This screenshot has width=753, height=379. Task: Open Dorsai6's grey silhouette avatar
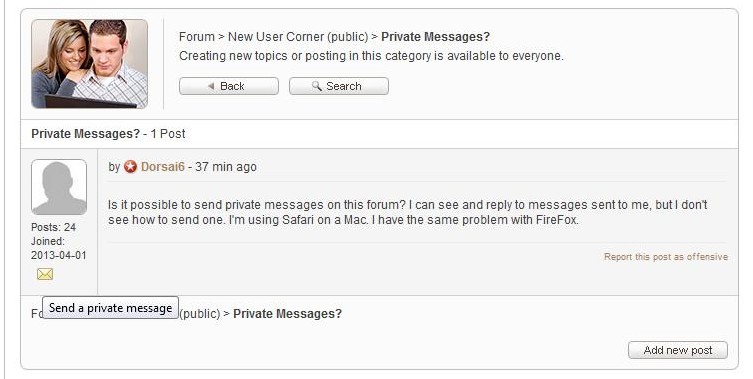click(x=59, y=187)
